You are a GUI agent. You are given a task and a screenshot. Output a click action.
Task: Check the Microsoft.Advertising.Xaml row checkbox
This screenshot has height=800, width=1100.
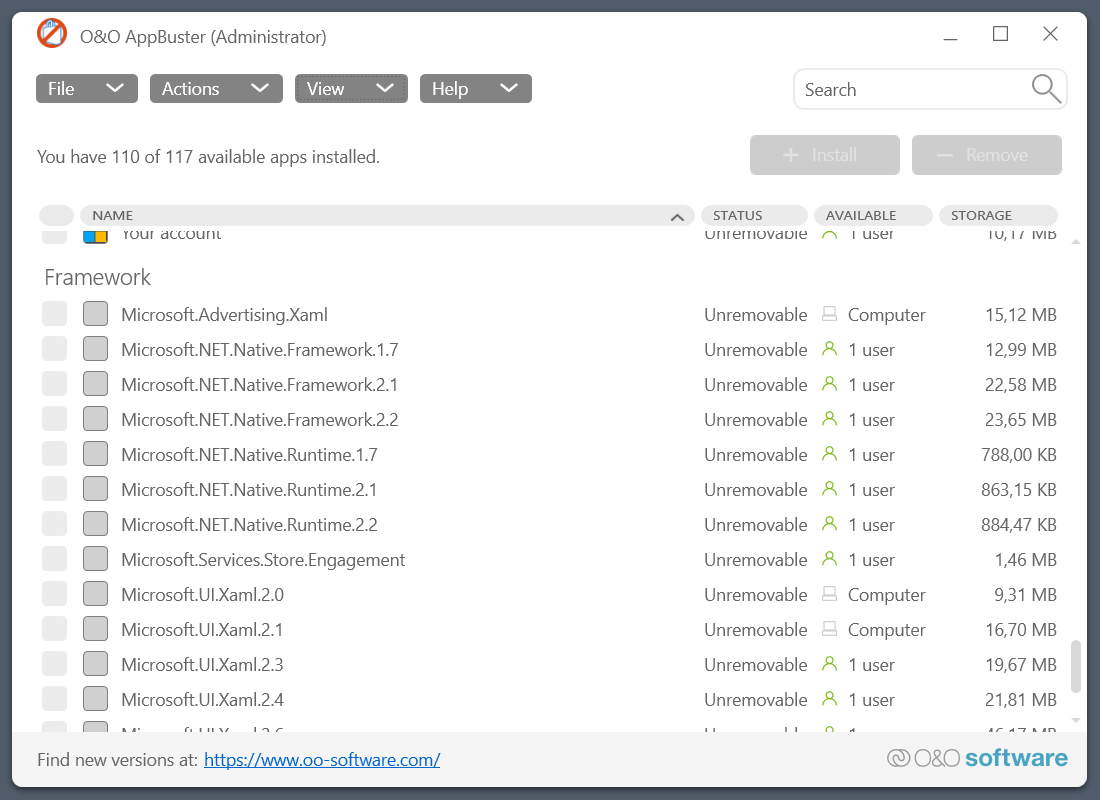55,314
